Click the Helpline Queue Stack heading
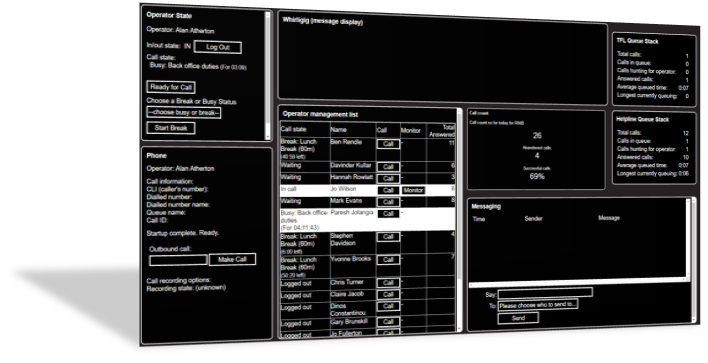Image resolution: width=708 pixels, height=363 pixels. [x=643, y=120]
